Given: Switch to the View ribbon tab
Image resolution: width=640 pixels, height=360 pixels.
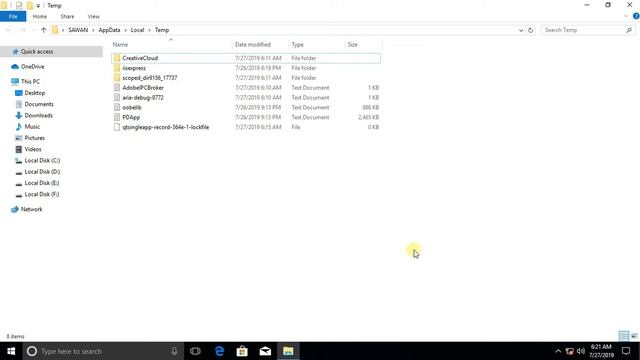Looking at the screenshot, I should (x=93, y=16).
